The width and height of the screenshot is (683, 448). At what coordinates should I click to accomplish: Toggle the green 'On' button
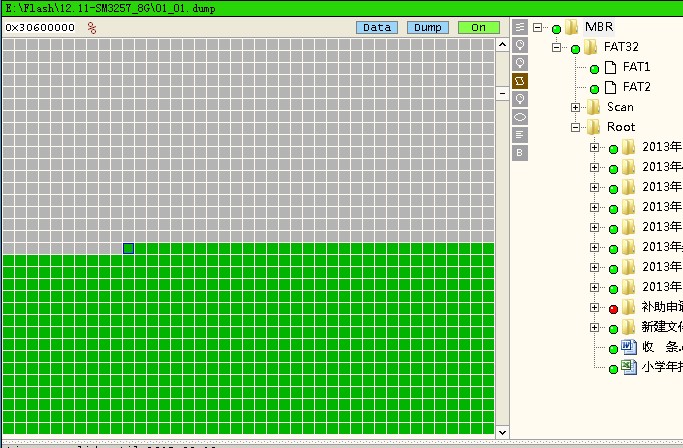[x=478, y=27]
